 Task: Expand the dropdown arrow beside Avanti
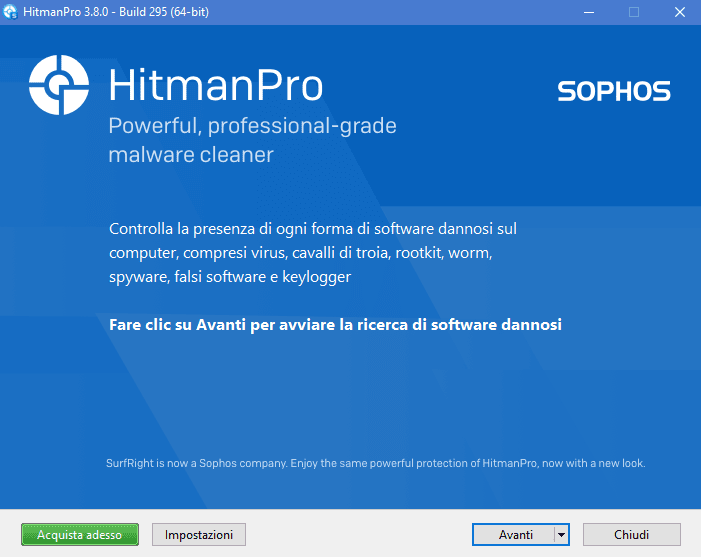(x=561, y=535)
